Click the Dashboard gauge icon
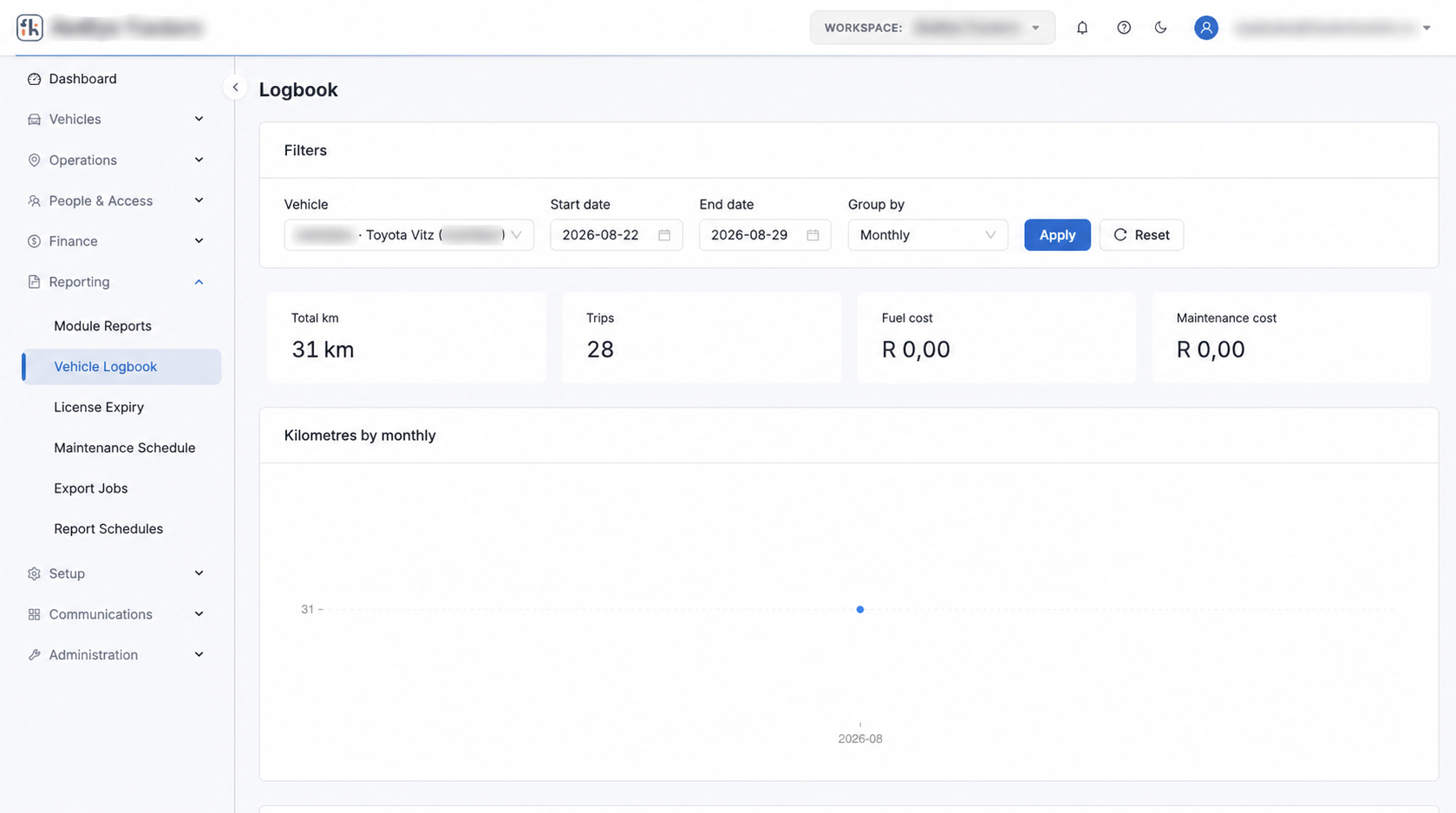 click(34, 79)
